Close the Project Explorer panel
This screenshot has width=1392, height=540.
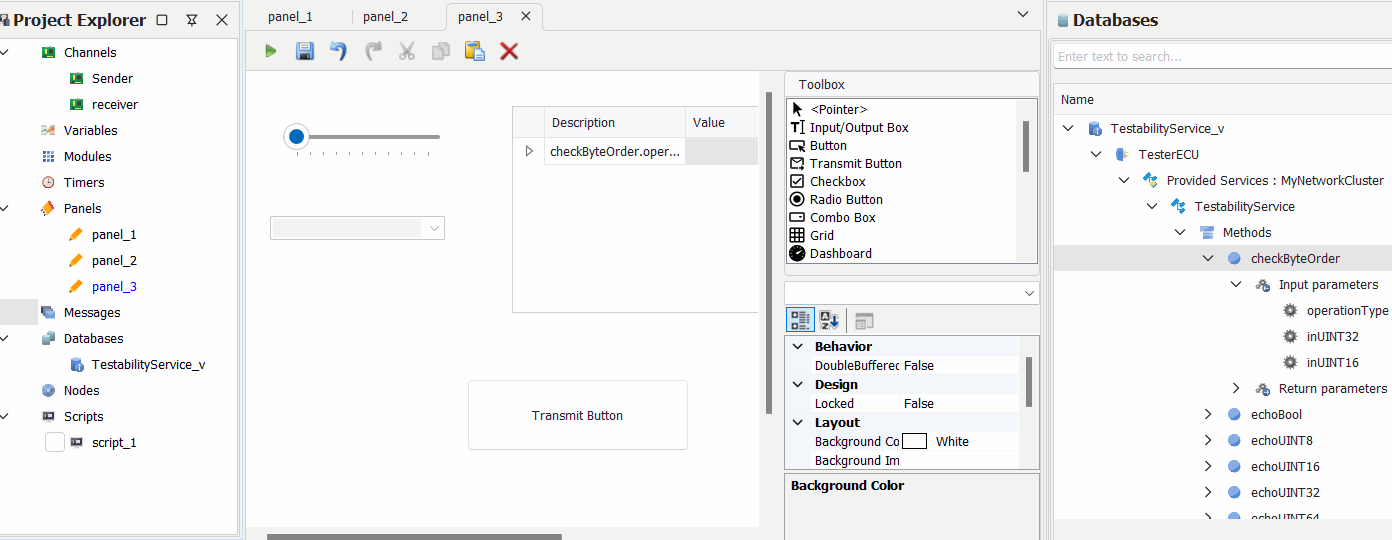click(222, 20)
